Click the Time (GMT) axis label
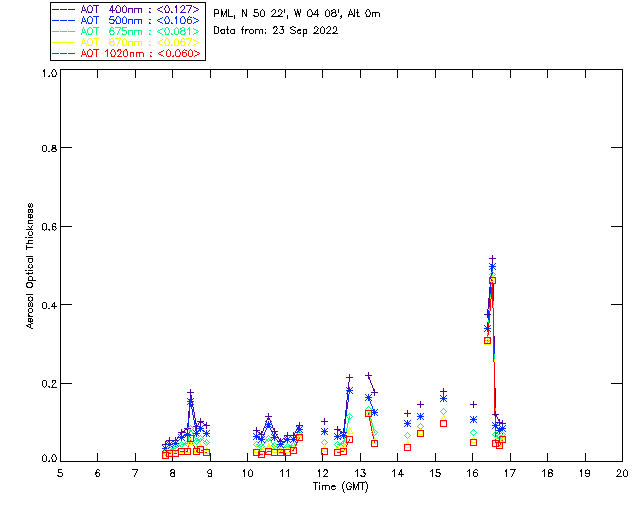 (341, 487)
